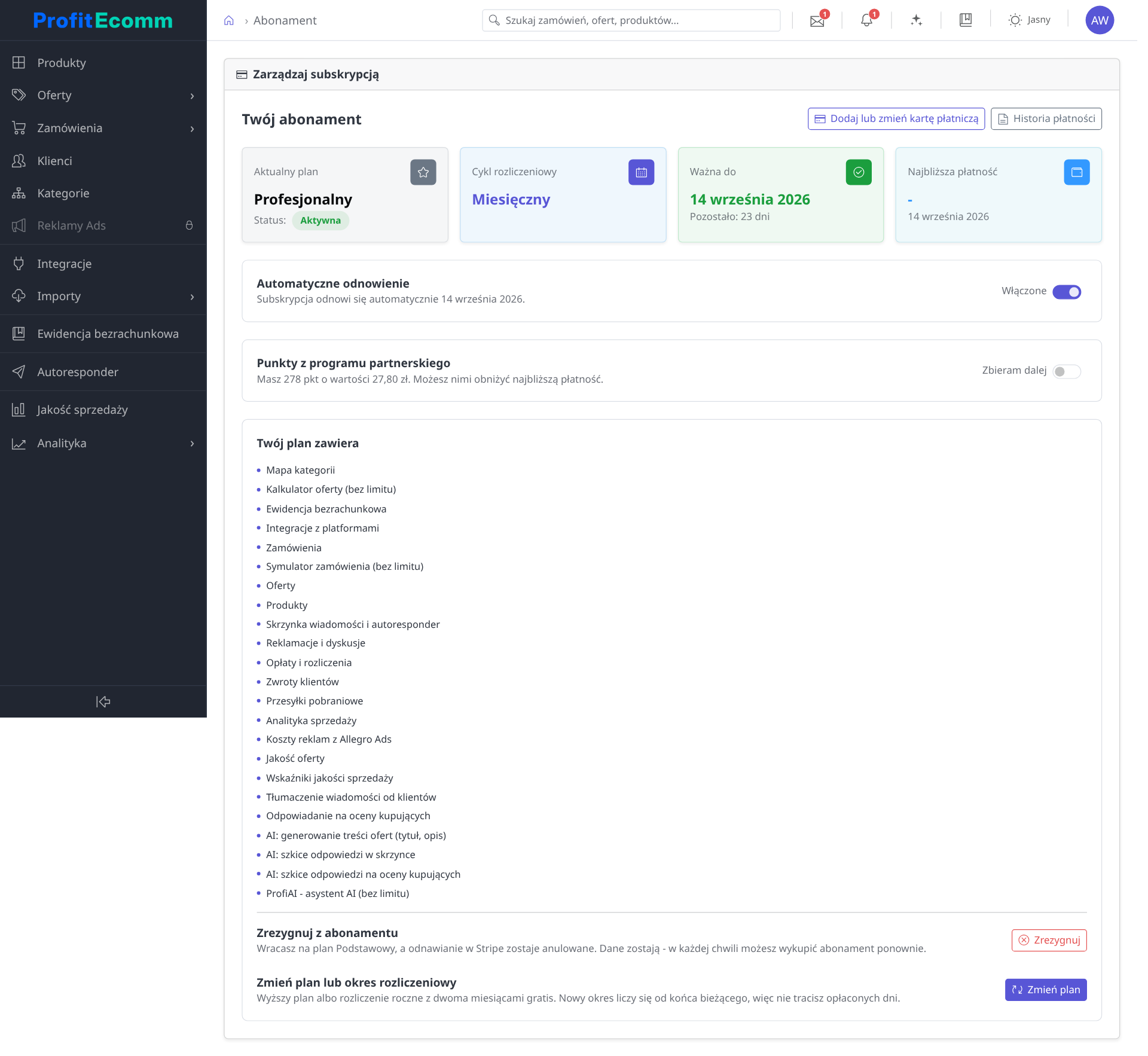Click the Abonament breadcrumb label
This screenshot has width=1148, height=1056.
click(285, 21)
